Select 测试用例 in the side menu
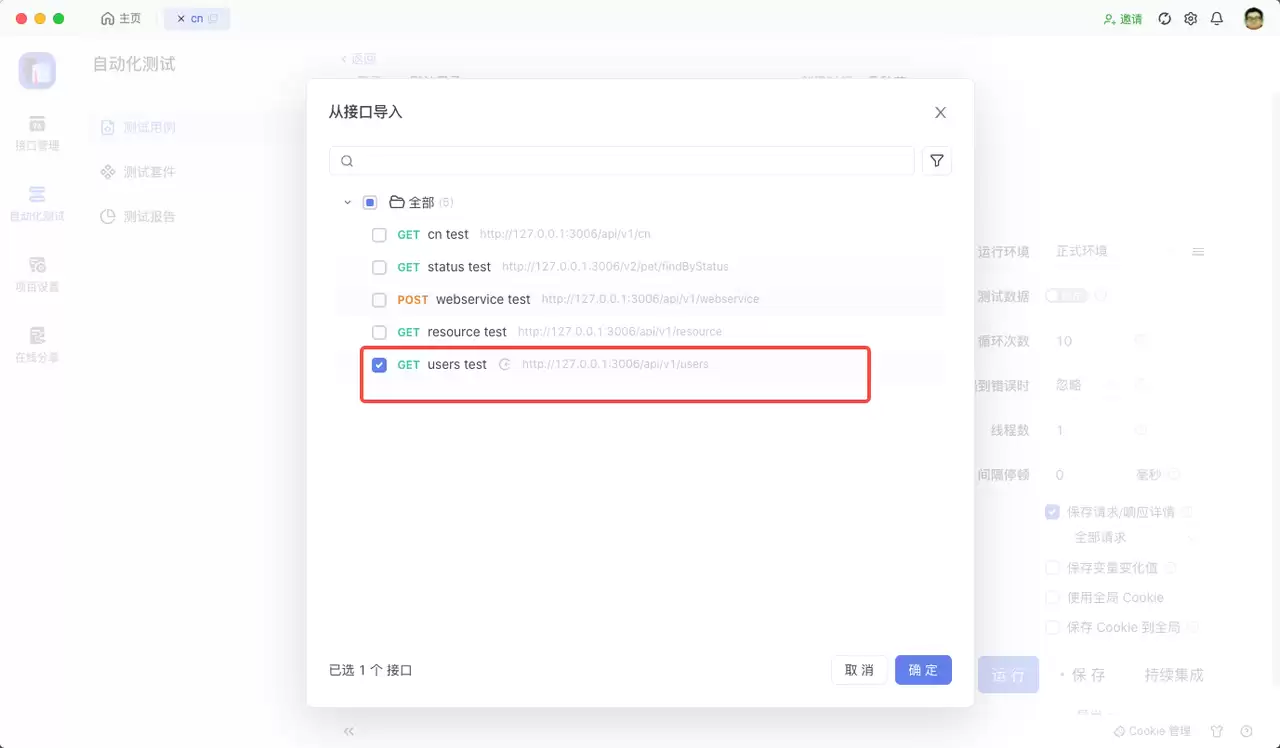 coord(139,128)
